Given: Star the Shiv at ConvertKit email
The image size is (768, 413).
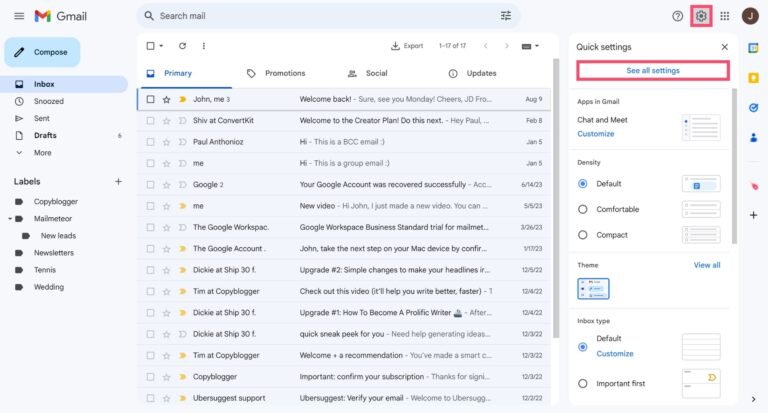Looking at the screenshot, I should pos(167,121).
